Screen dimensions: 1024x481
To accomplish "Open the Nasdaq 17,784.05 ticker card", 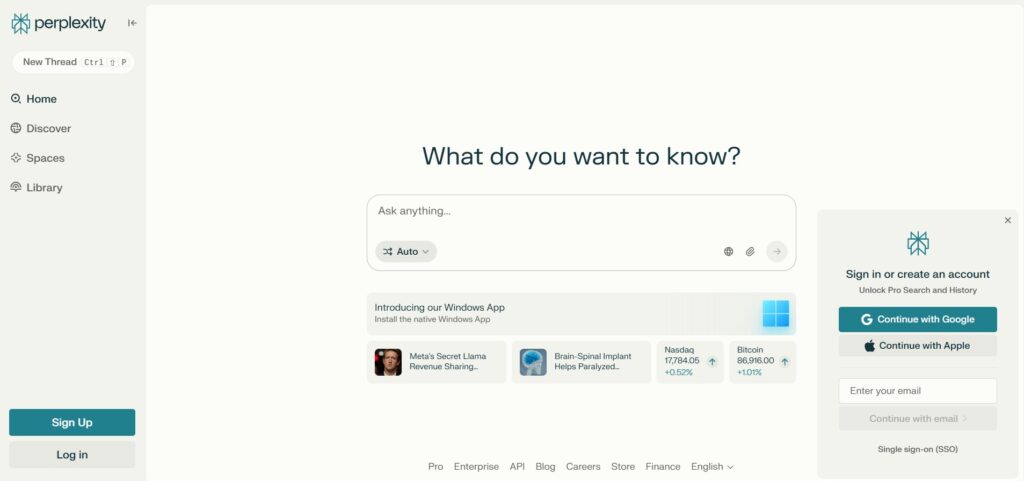I will click(x=690, y=362).
